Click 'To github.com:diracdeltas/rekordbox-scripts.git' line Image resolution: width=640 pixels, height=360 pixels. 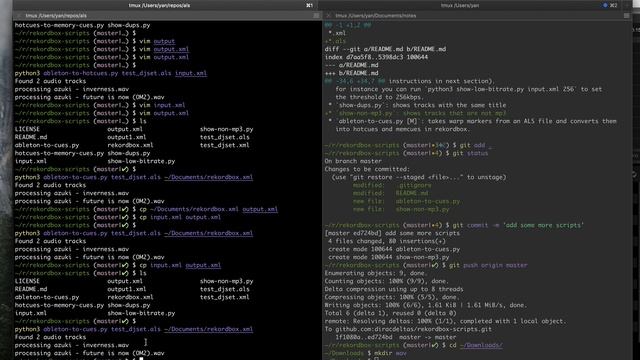(x=408, y=329)
